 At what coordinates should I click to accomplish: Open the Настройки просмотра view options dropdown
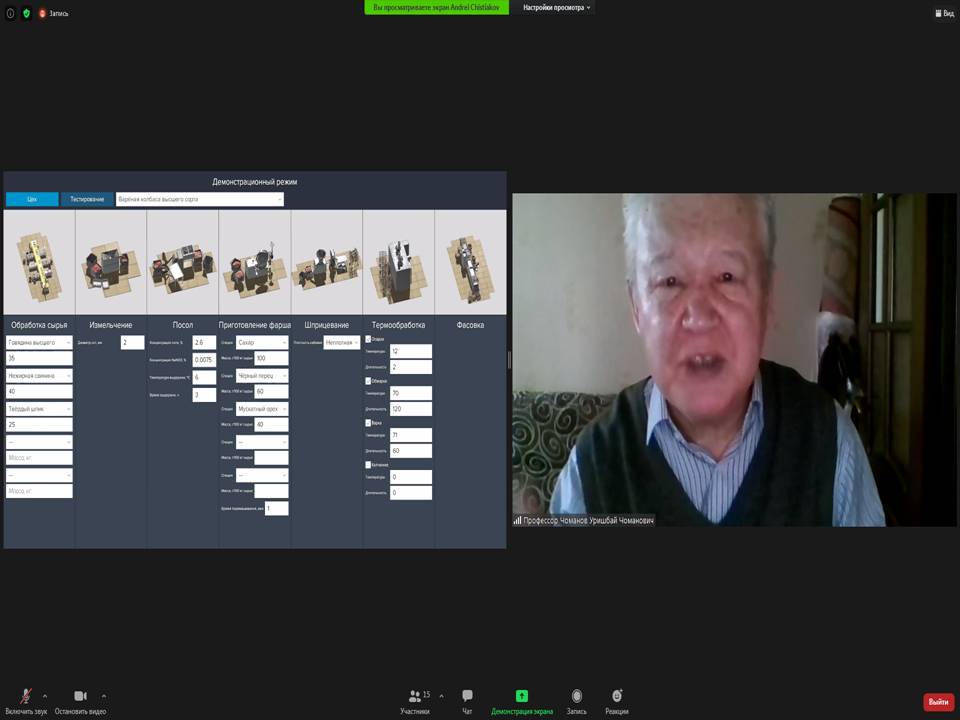coord(557,7)
